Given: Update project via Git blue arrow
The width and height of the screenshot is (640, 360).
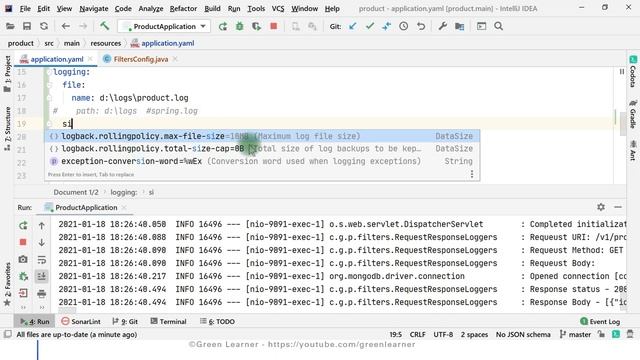Looking at the screenshot, I should [353, 27].
